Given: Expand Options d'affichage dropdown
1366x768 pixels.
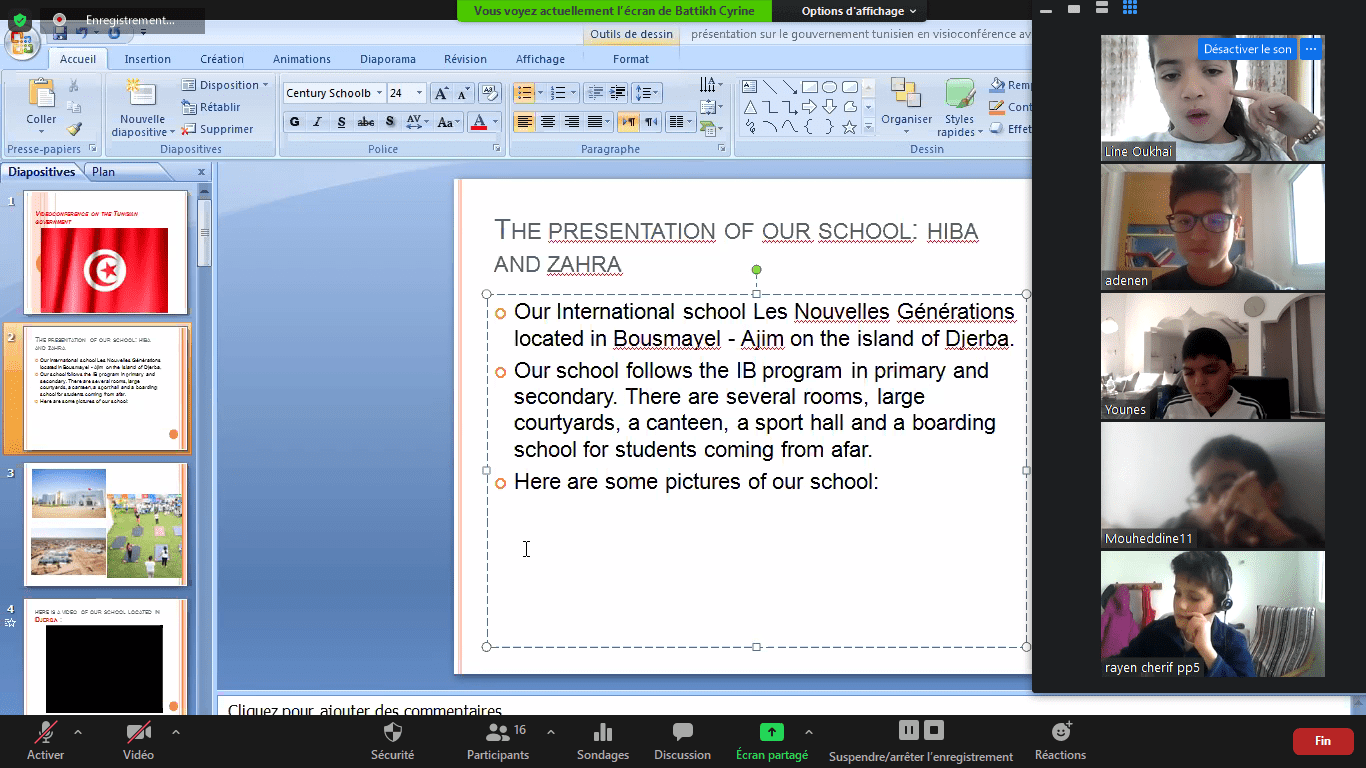Looking at the screenshot, I should [858, 11].
